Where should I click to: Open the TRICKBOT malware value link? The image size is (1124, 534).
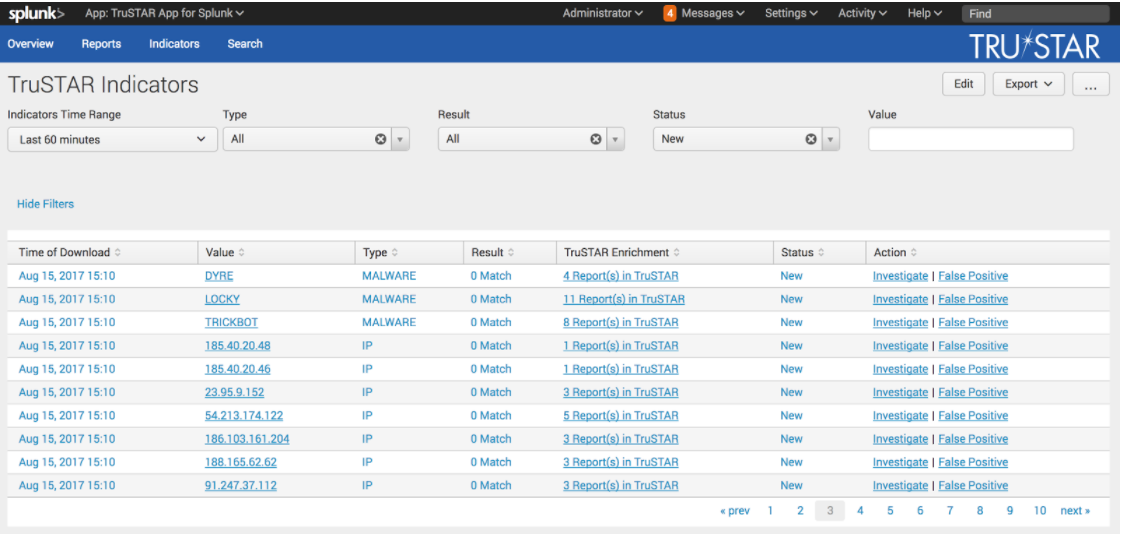pos(230,323)
